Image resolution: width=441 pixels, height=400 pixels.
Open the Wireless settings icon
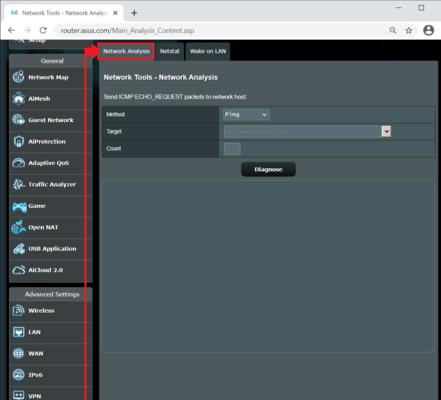(19, 310)
